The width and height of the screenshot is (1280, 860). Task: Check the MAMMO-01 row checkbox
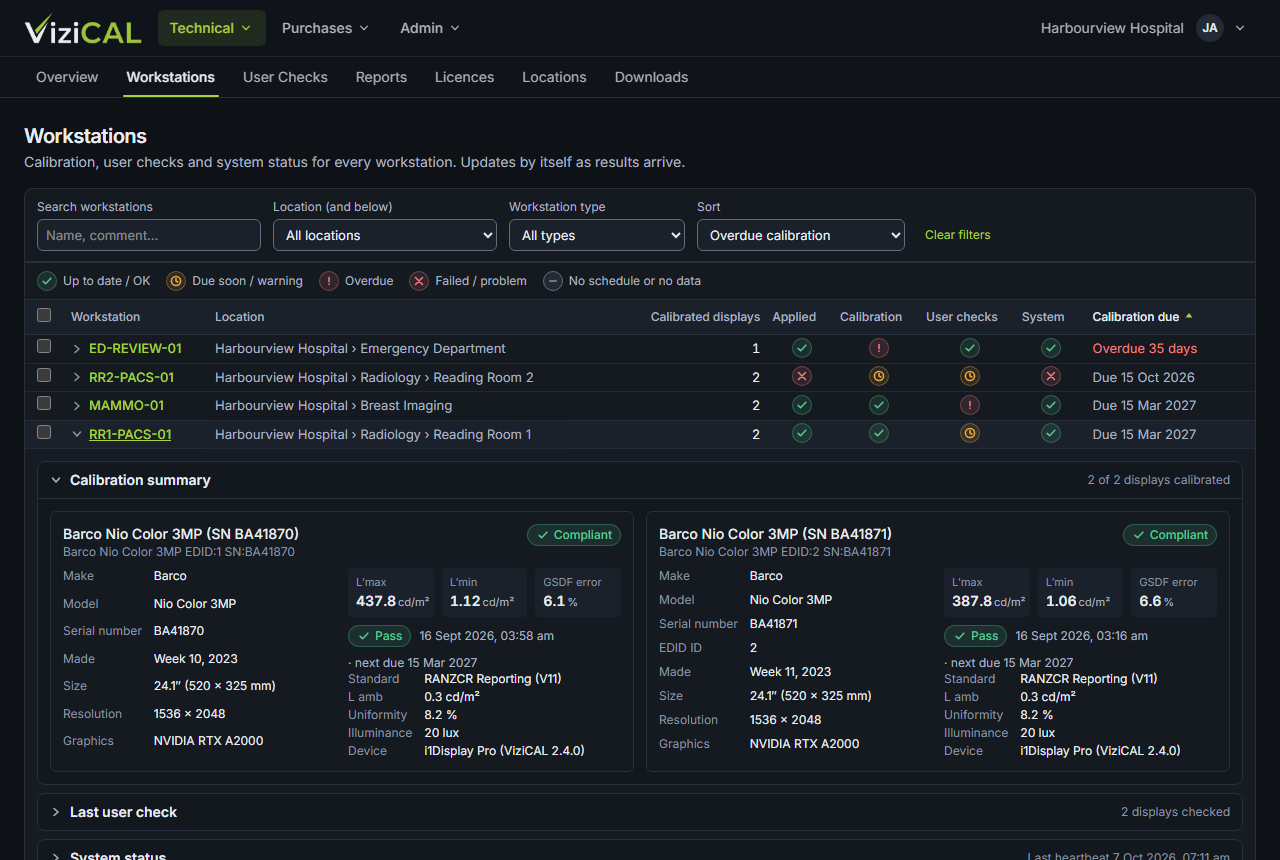click(44, 404)
